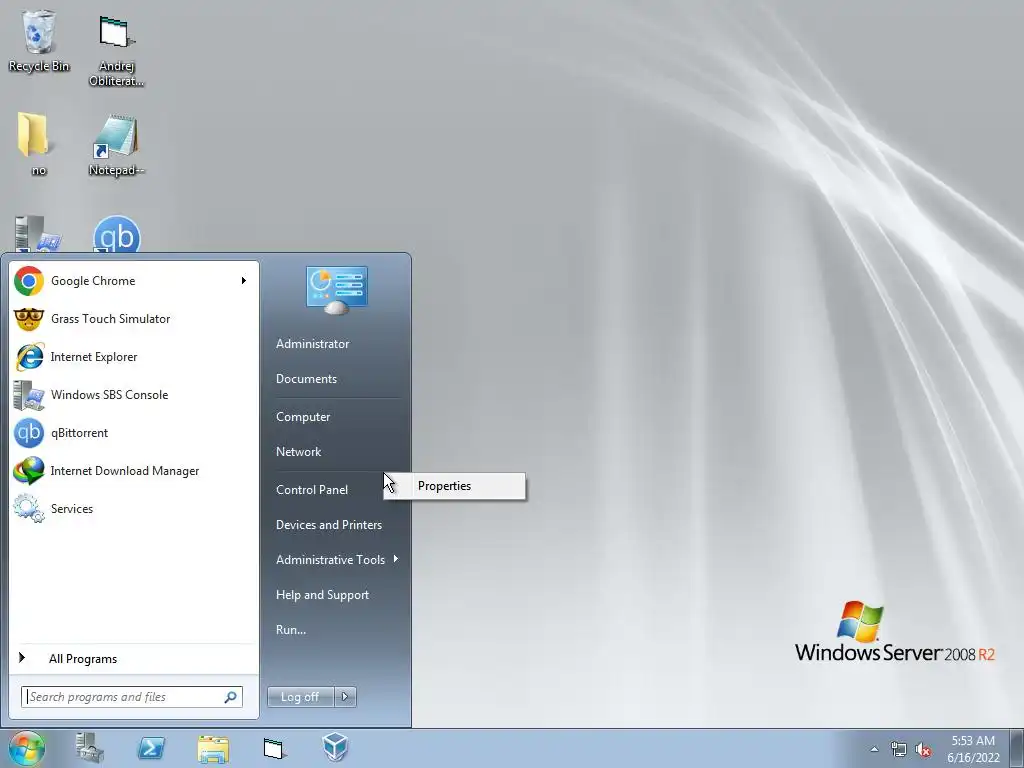Open VirtualBox cube taskbar icon

click(336, 747)
